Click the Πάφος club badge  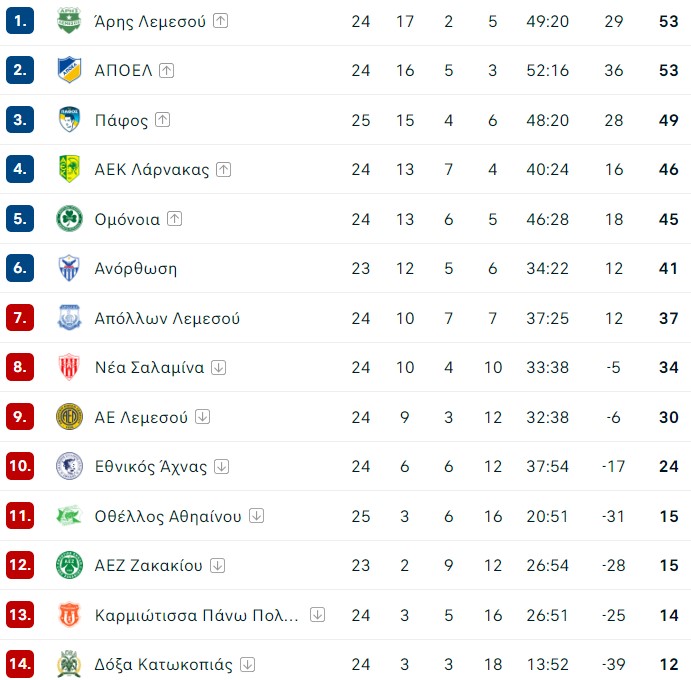coord(70,120)
